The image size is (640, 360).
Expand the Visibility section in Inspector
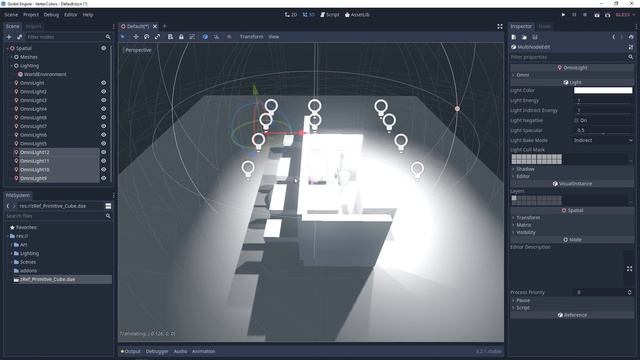point(513,232)
